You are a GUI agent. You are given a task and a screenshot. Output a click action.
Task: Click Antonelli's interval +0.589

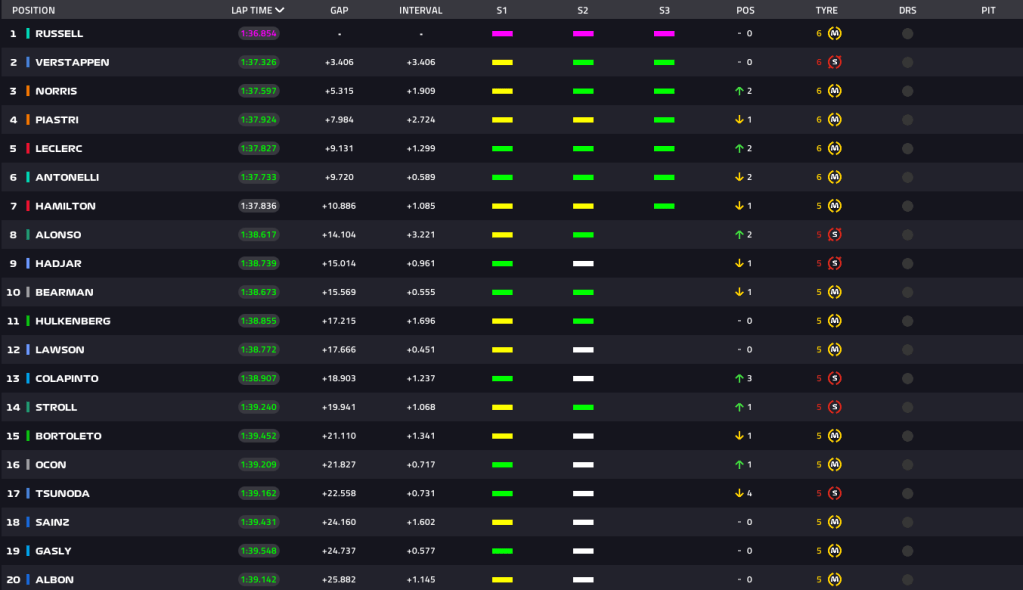[421, 177]
